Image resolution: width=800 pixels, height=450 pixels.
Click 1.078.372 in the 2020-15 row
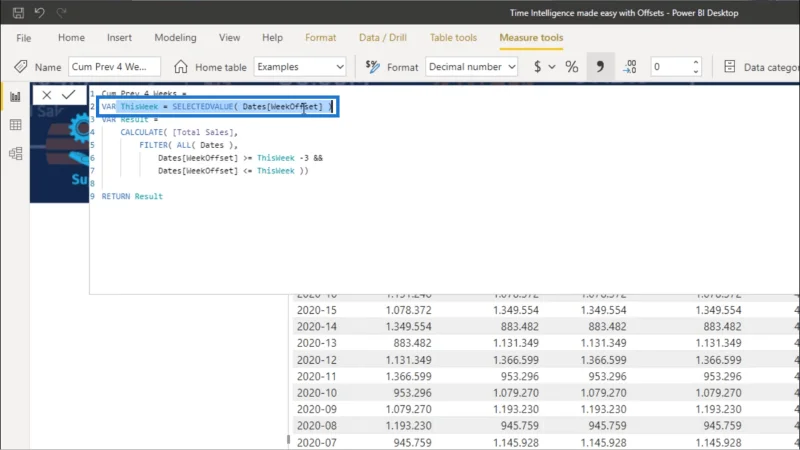(x=408, y=310)
